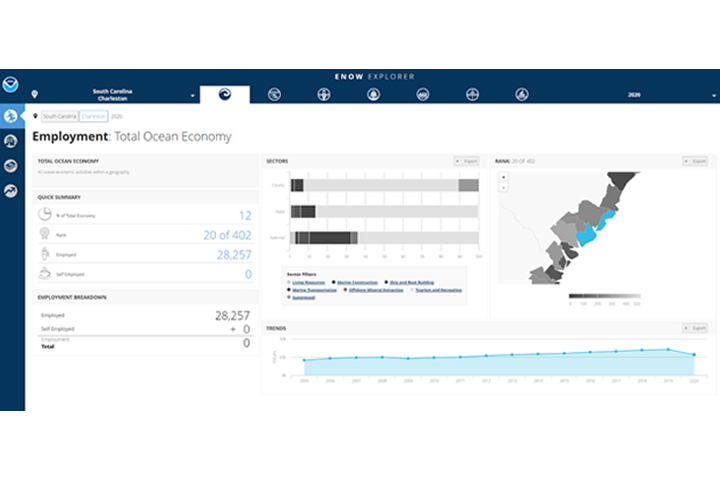Select the GDP trend arrow sidebar icon
The image size is (720, 480).
11,190
